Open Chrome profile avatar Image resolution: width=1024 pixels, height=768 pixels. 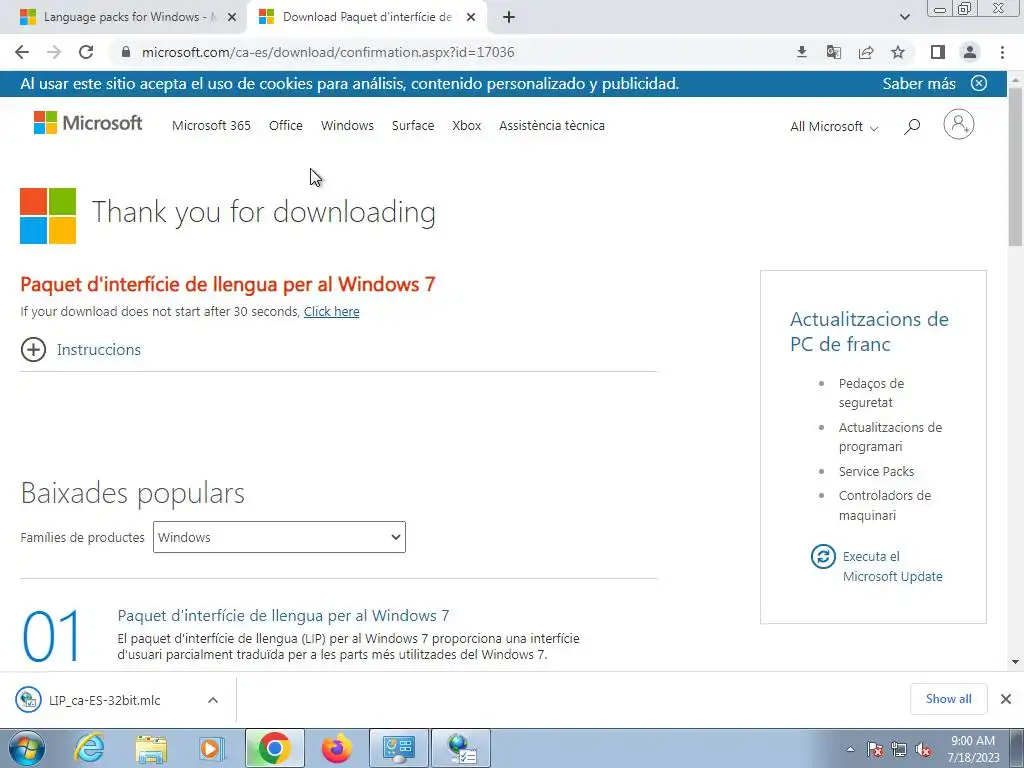click(x=970, y=52)
